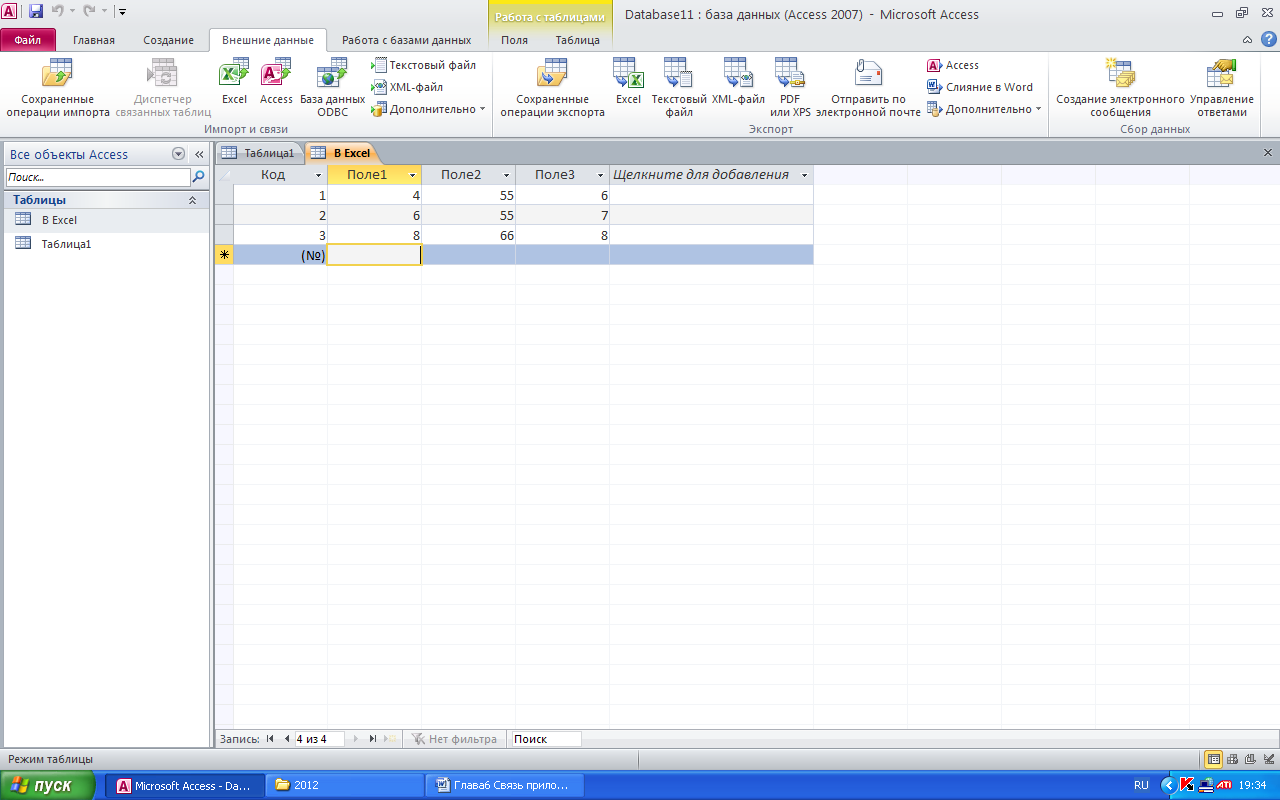Open Работа с базами данных tab
The width and height of the screenshot is (1280, 800).
pyautogui.click(x=406, y=40)
